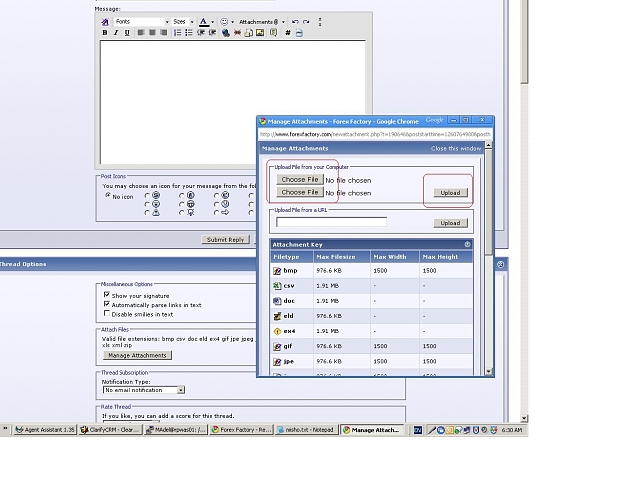Click Upload button for URL file

pyautogui.click(x=450, y=223)
